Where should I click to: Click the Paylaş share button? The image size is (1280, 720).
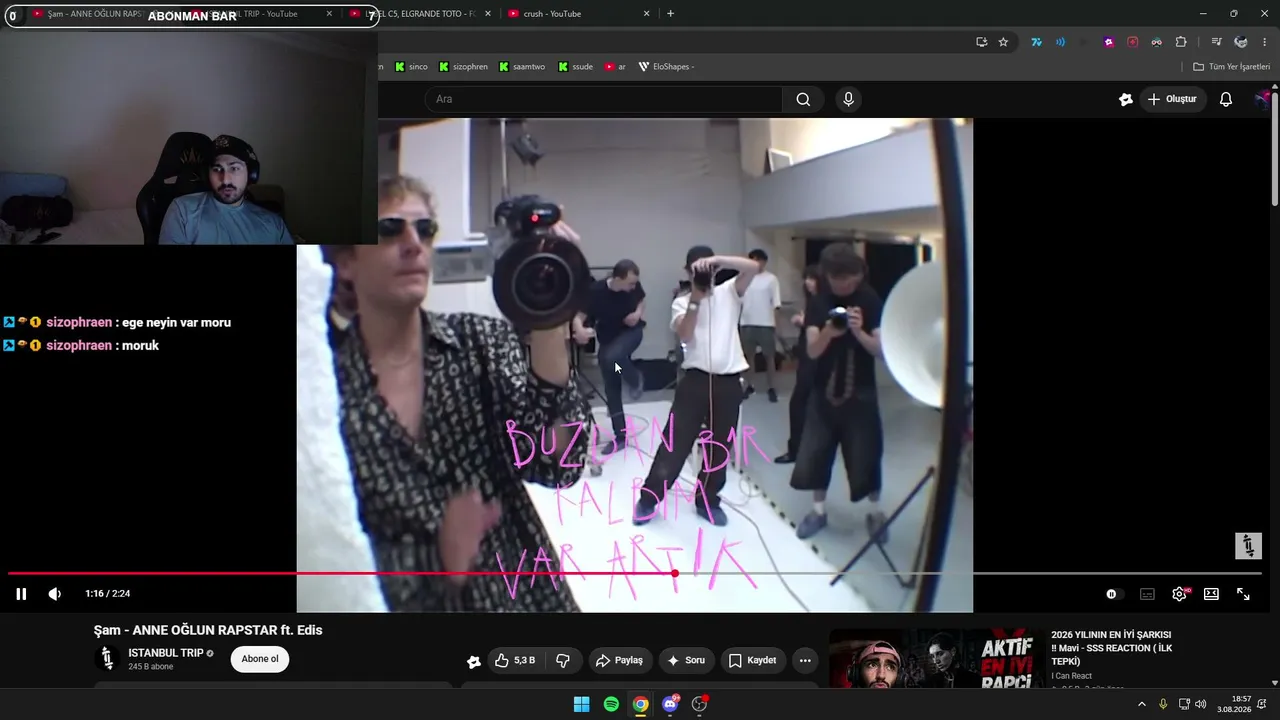tap(619, 660)
